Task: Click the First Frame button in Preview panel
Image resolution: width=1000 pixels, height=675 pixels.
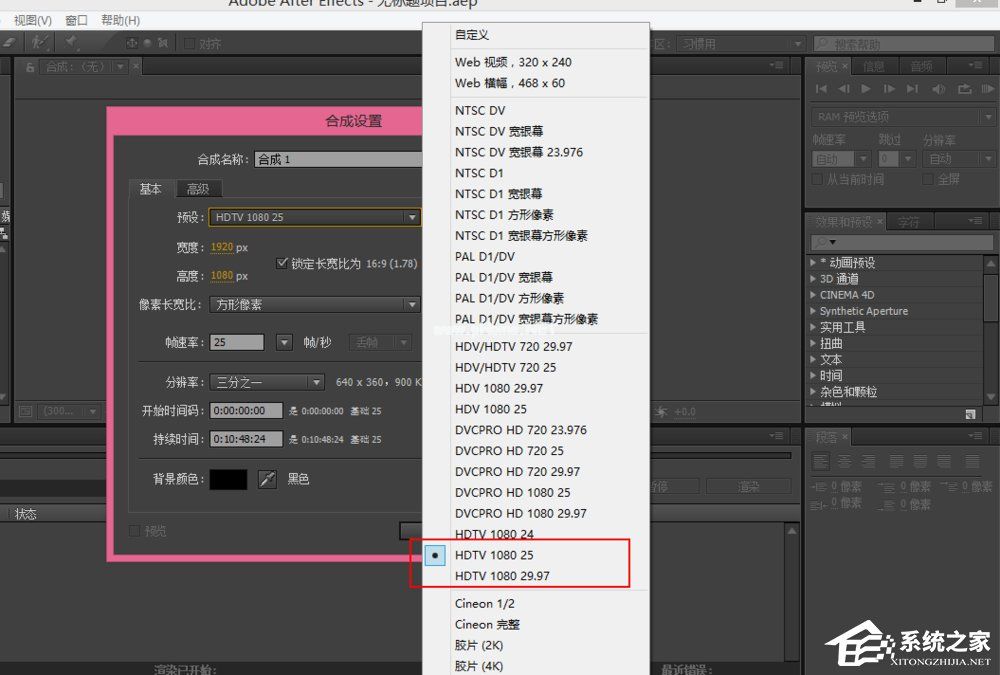Action: pos(822,88)
